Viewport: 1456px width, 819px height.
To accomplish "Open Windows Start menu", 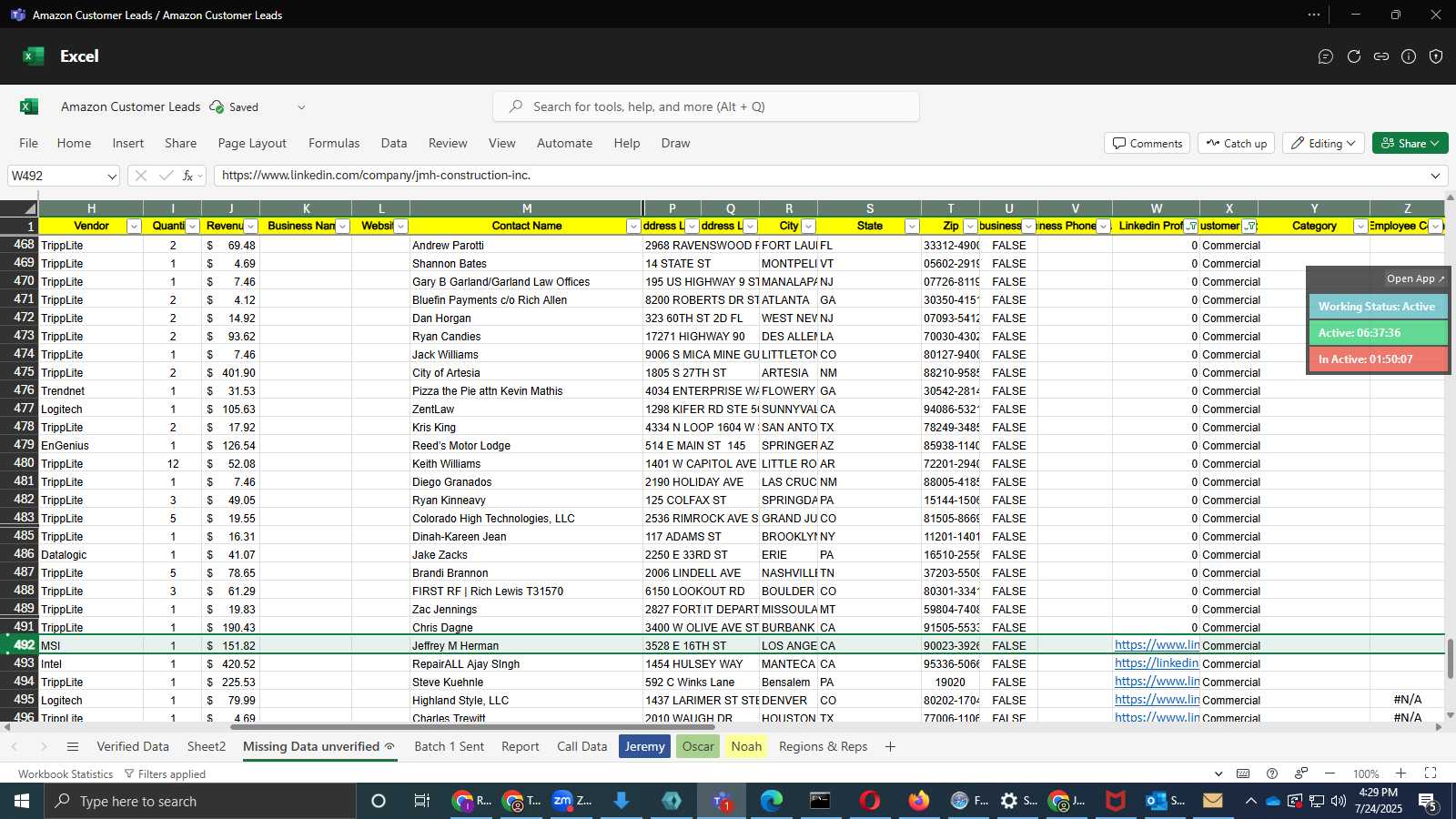I will pos(22,801).
